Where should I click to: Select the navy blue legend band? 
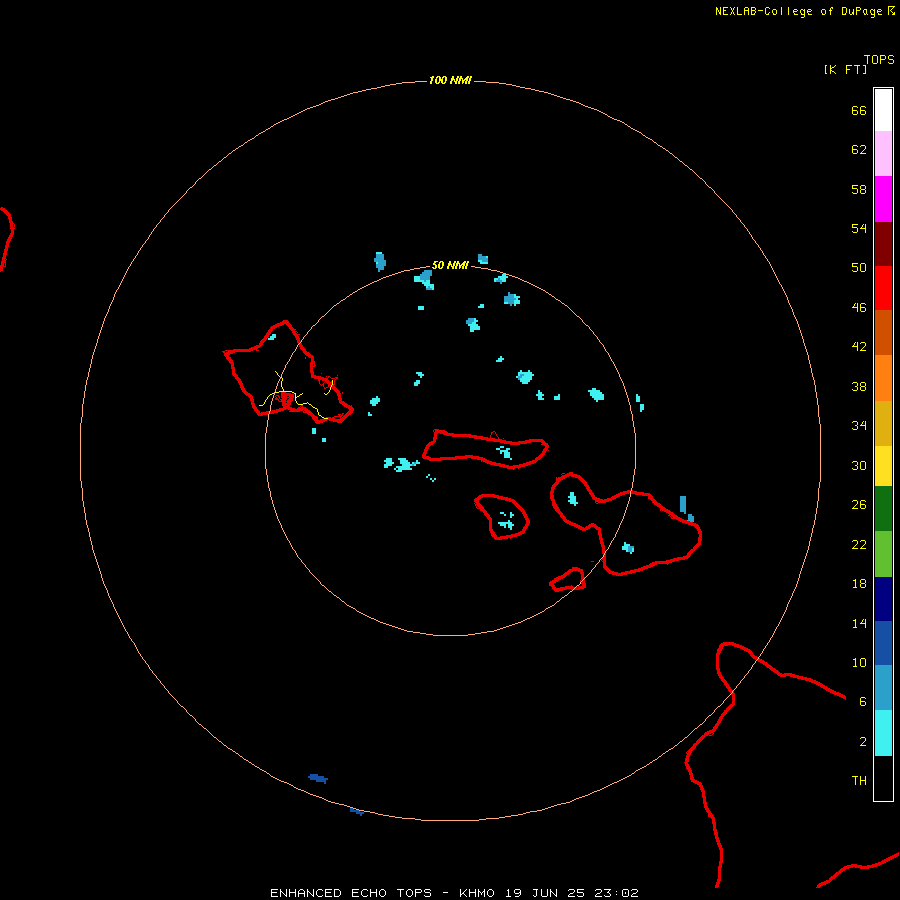[883, 599]
